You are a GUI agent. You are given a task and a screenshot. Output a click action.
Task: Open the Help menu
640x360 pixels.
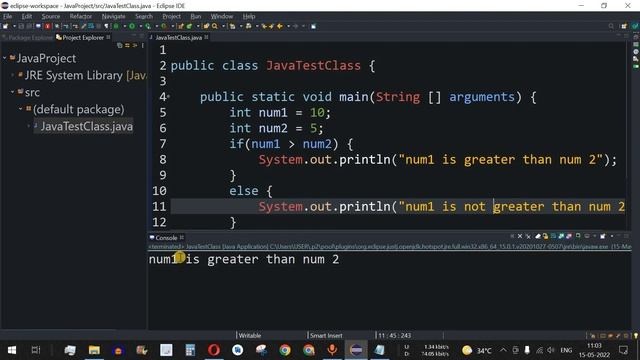pyautogui.click(x=249, y=16)
